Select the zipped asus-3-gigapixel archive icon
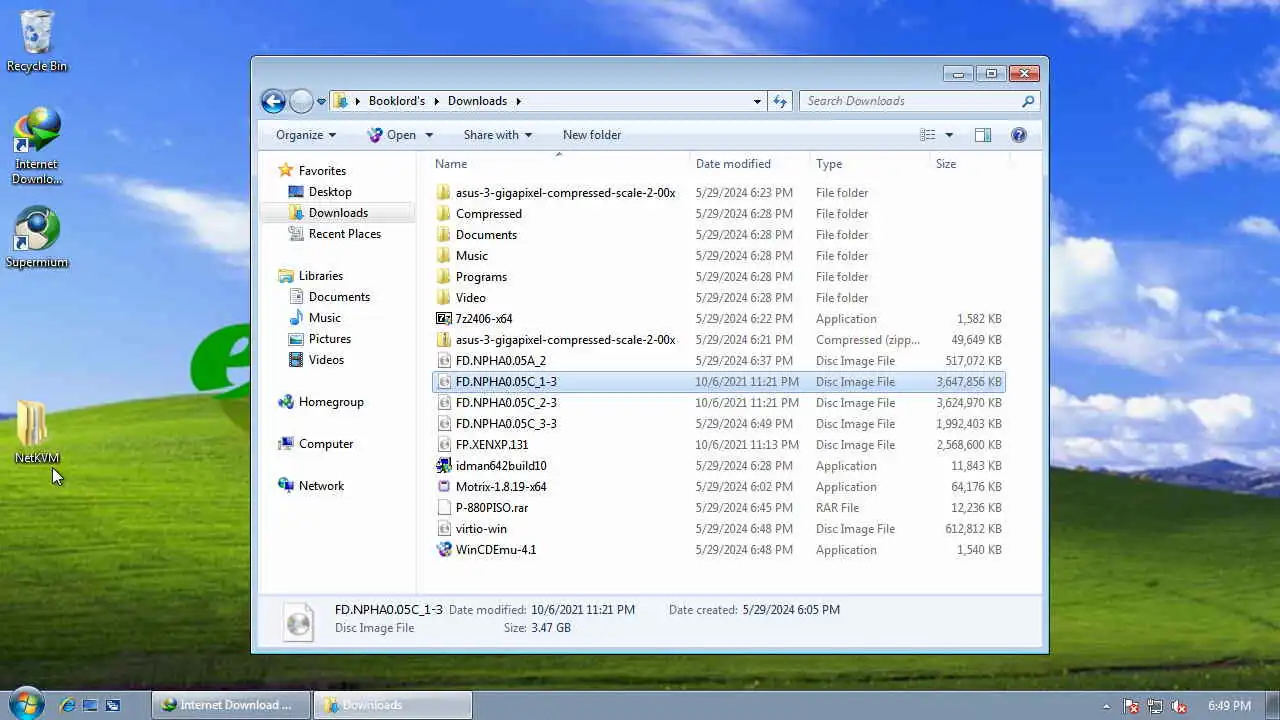 [444, 340]
